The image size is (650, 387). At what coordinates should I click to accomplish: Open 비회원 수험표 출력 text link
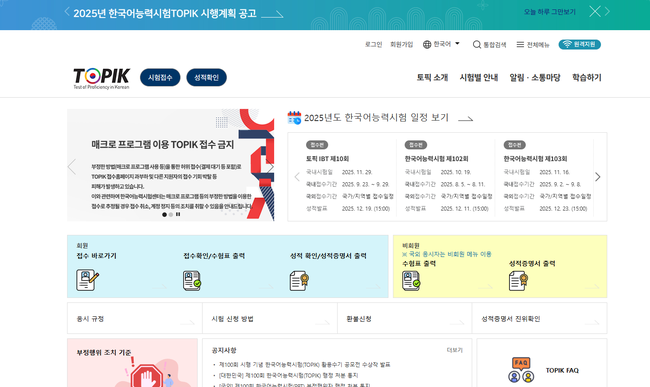point(419,264)
